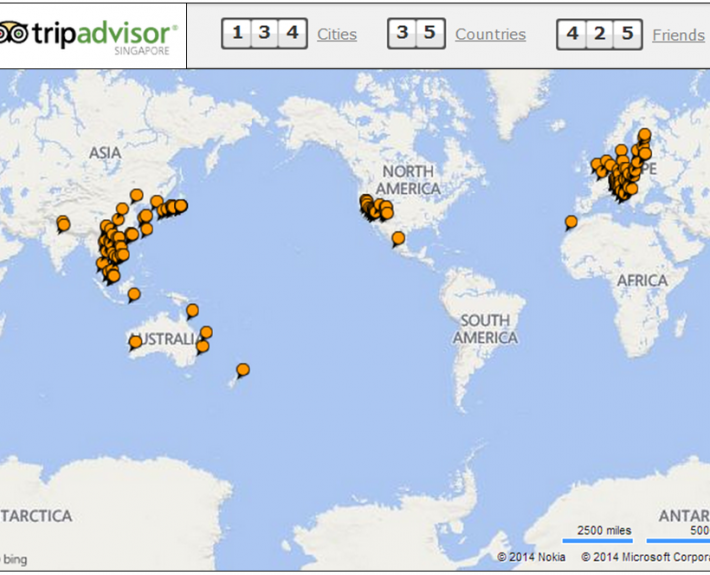Open the Cities link
The image size is (710, 575).
[x=336, y=34]
